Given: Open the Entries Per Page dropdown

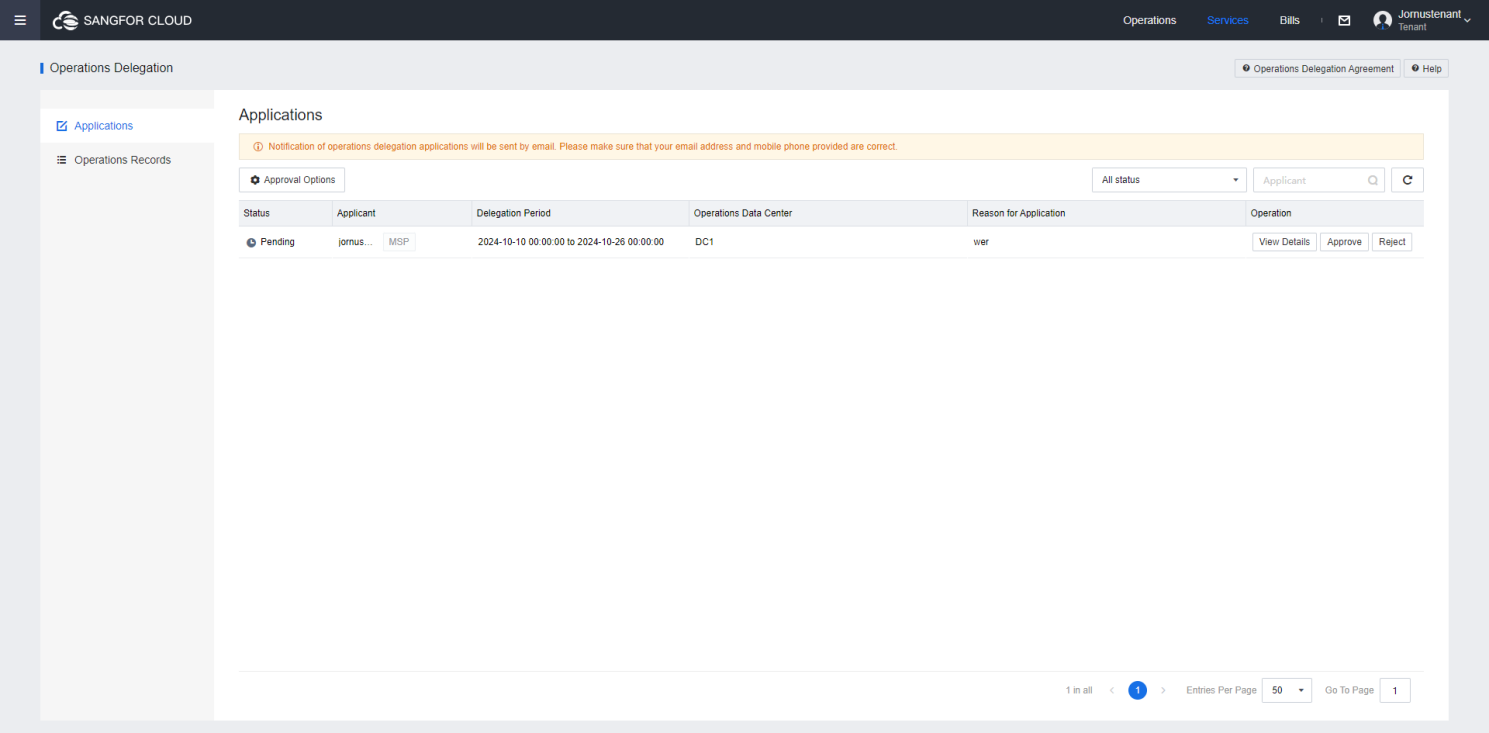Looking at the screenshot, I should (1287, 691).
